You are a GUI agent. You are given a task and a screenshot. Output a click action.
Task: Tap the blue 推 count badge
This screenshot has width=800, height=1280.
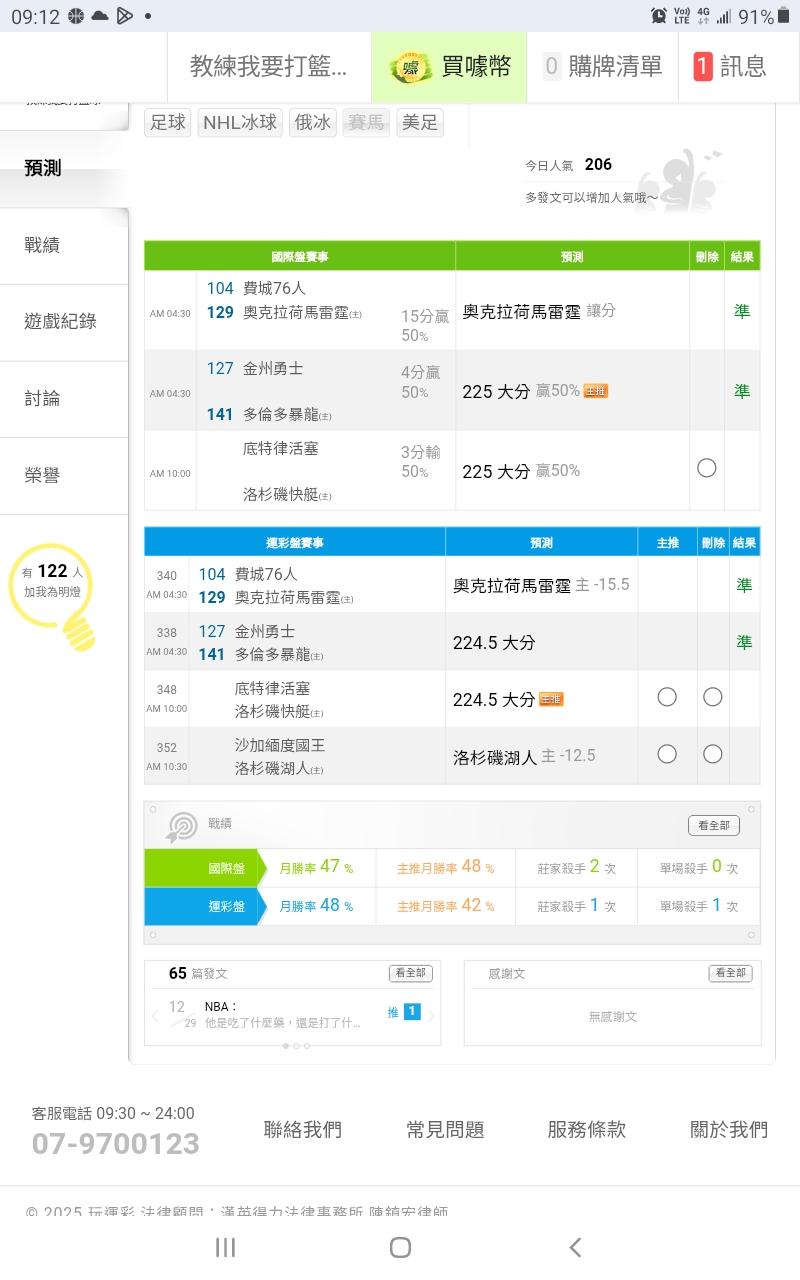(411, 1012)
